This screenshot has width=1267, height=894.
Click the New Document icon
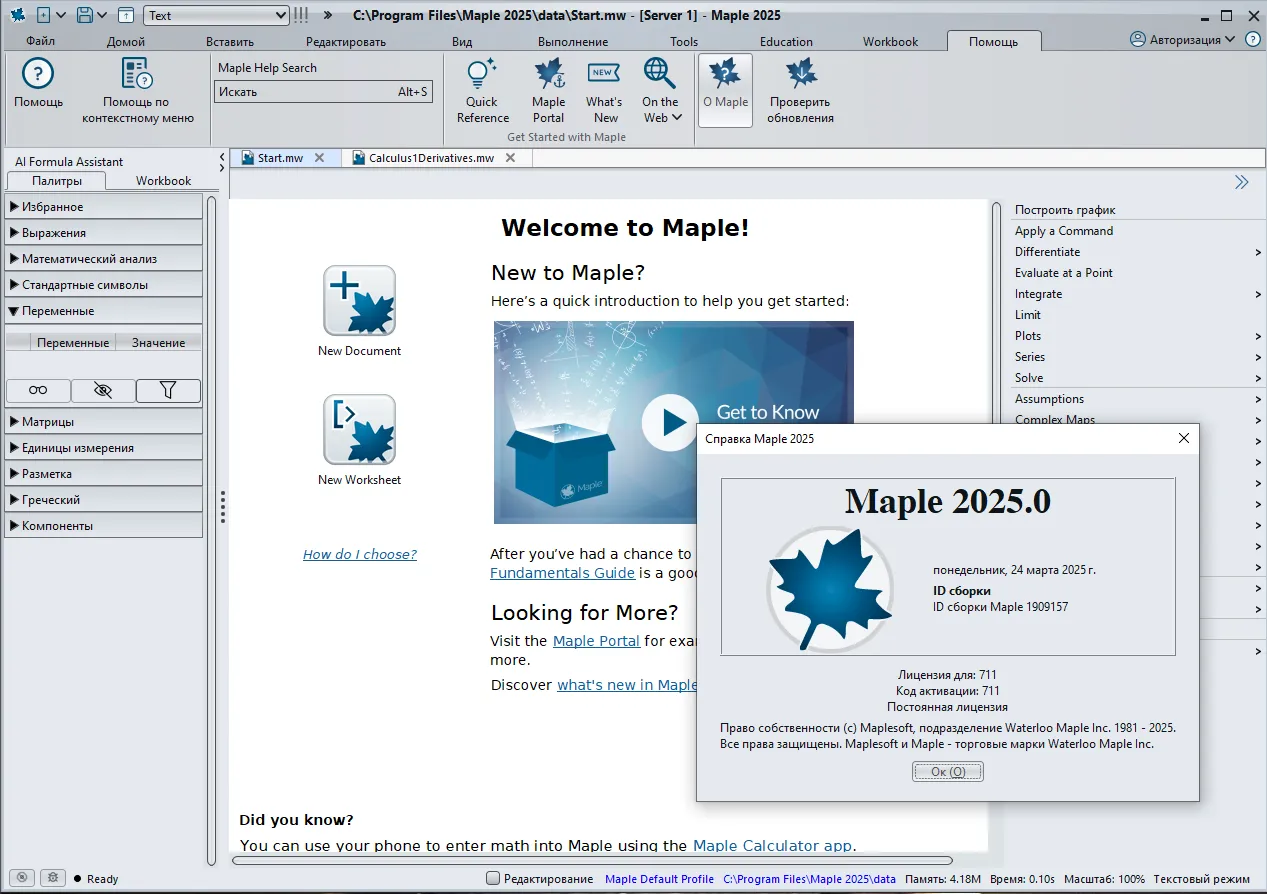[x=359, y=300]
